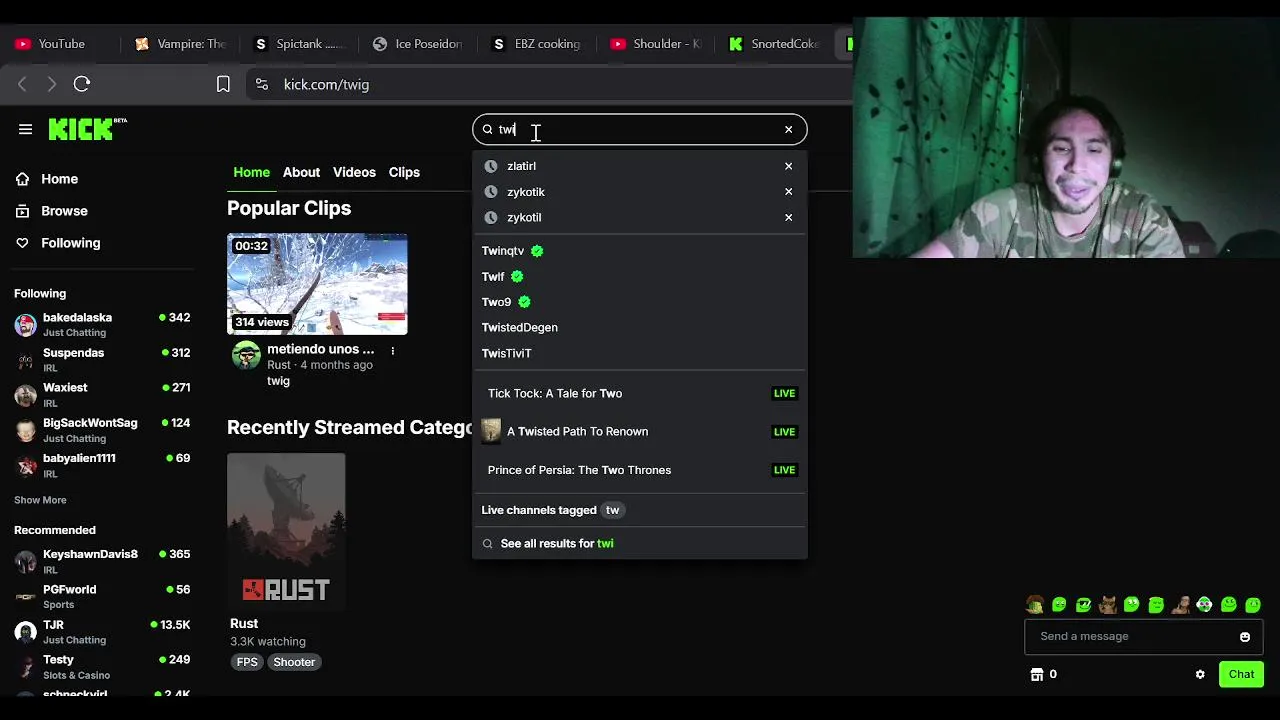This screenshot has height=720, width=1280.
Task: Open channel points shop icon
Action: point(1037,674)
